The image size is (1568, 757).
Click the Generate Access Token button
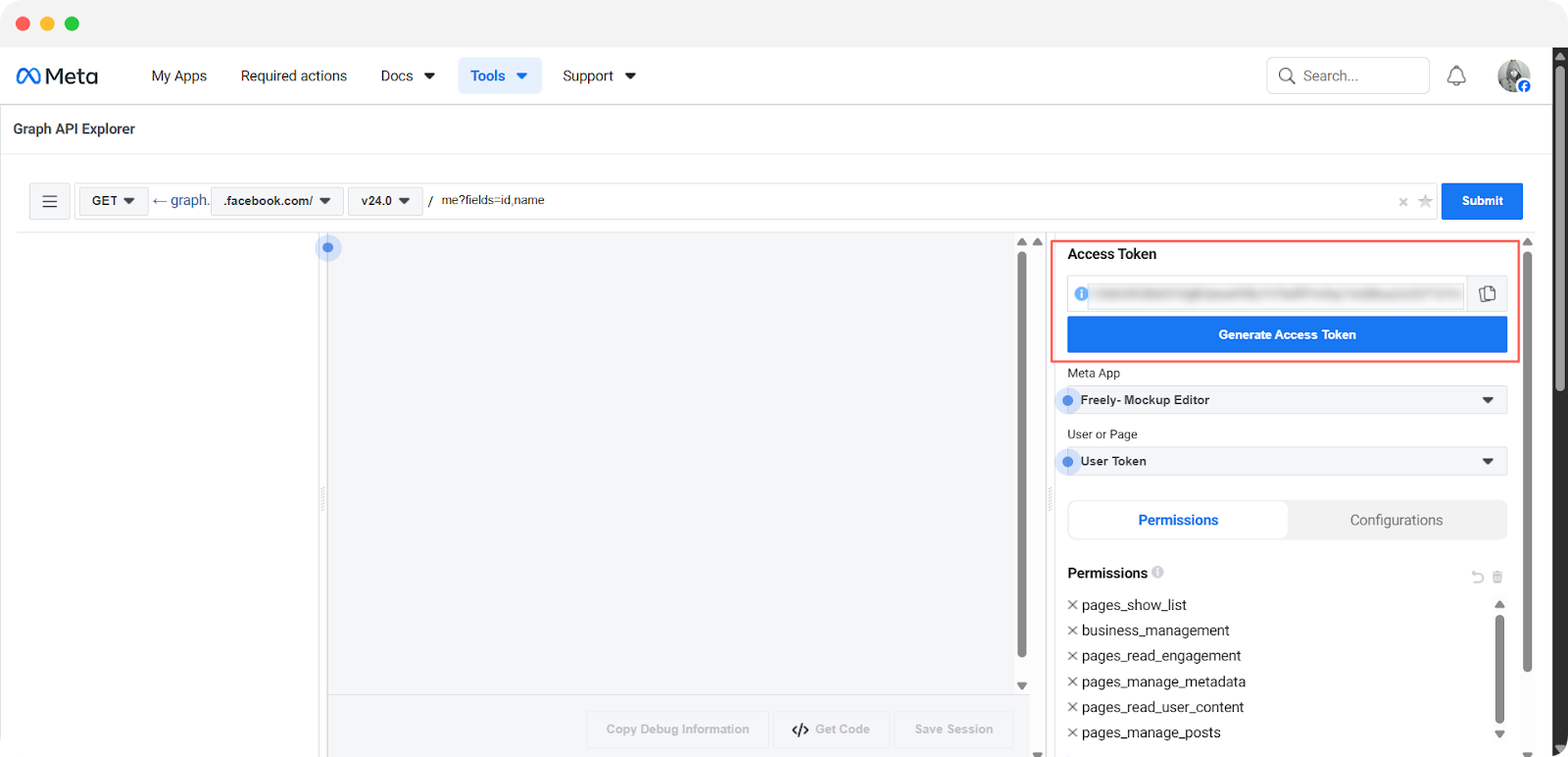click(1287, 334)
